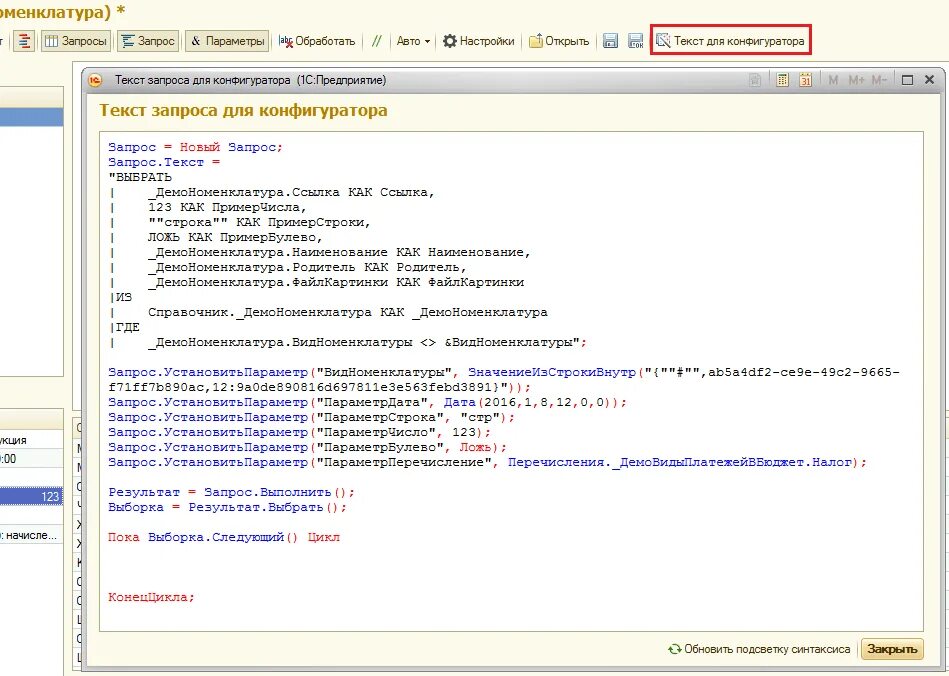The width and height of the screenshot is (949, 676).
Task: Toggle the Запросы panel button
Action: 76,41
